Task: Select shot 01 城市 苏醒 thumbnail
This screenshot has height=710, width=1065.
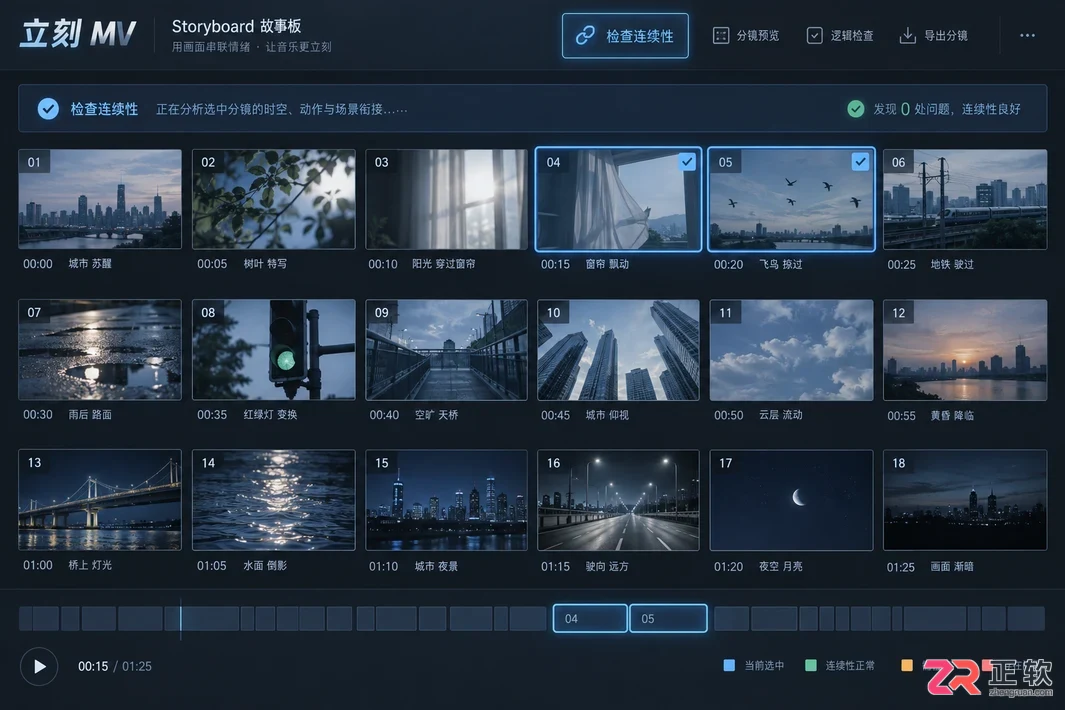Action: click(100, 199)
